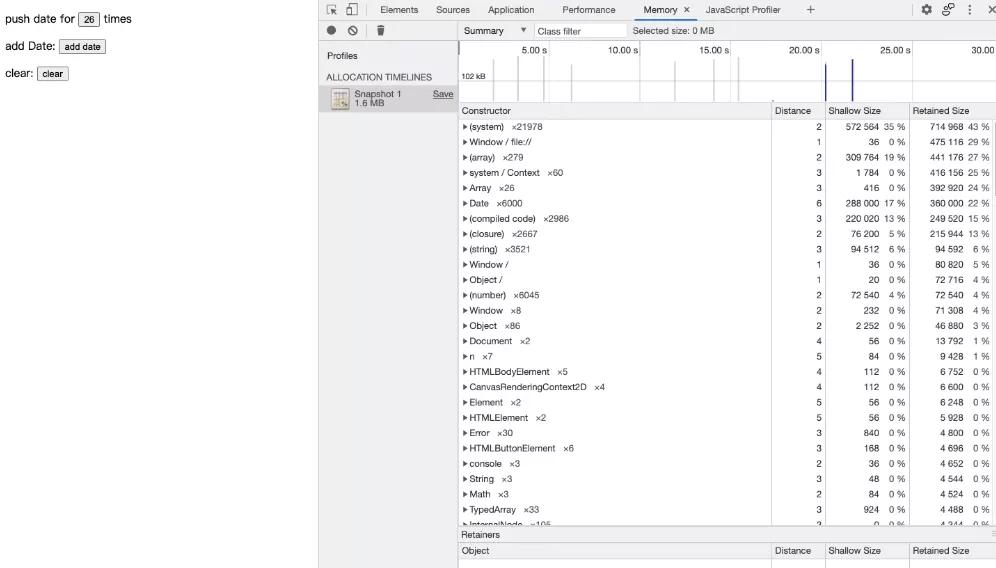Save Snapshot 1 via Save link
This screenshot has height=568, width=996.
(443, 94)
